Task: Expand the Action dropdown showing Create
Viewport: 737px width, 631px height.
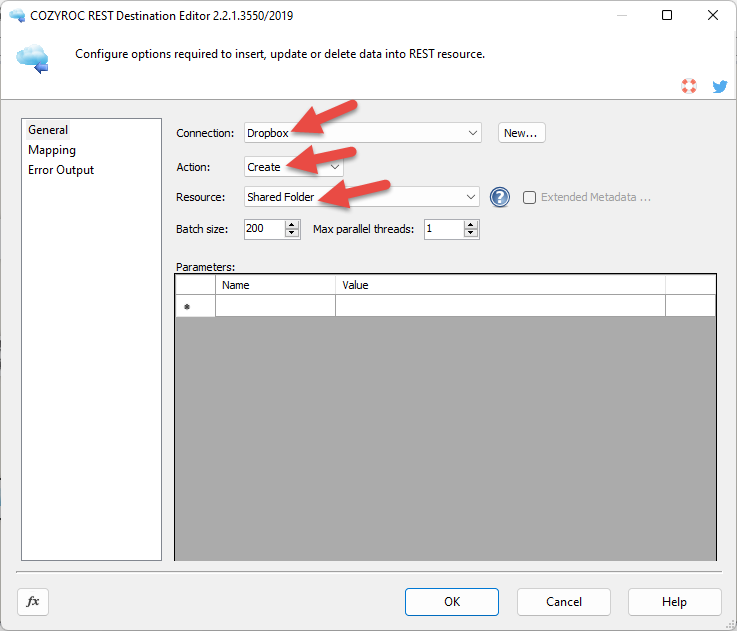Action: coord(293,167)
